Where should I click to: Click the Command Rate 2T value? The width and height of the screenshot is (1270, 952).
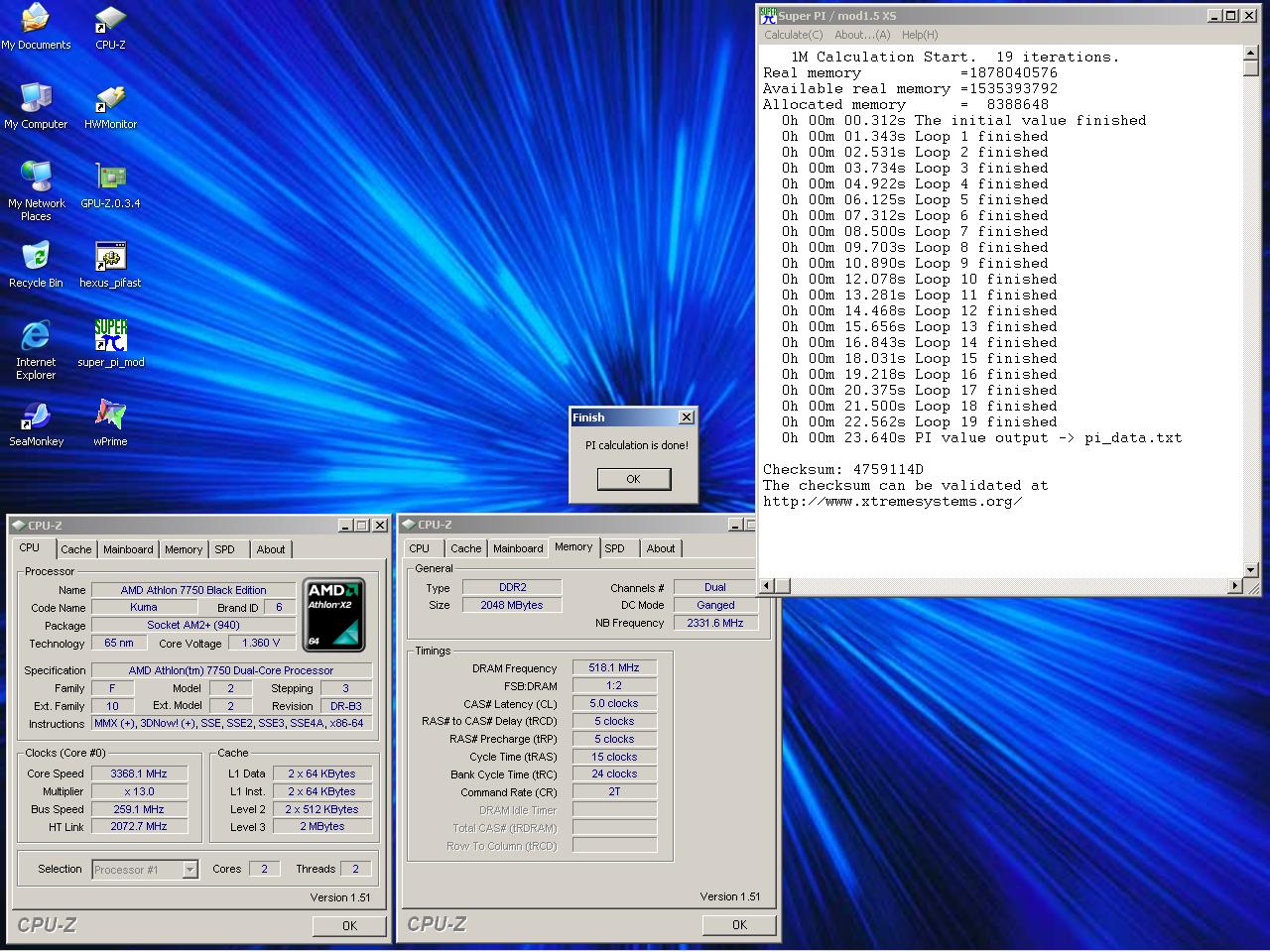click(614, 791)
